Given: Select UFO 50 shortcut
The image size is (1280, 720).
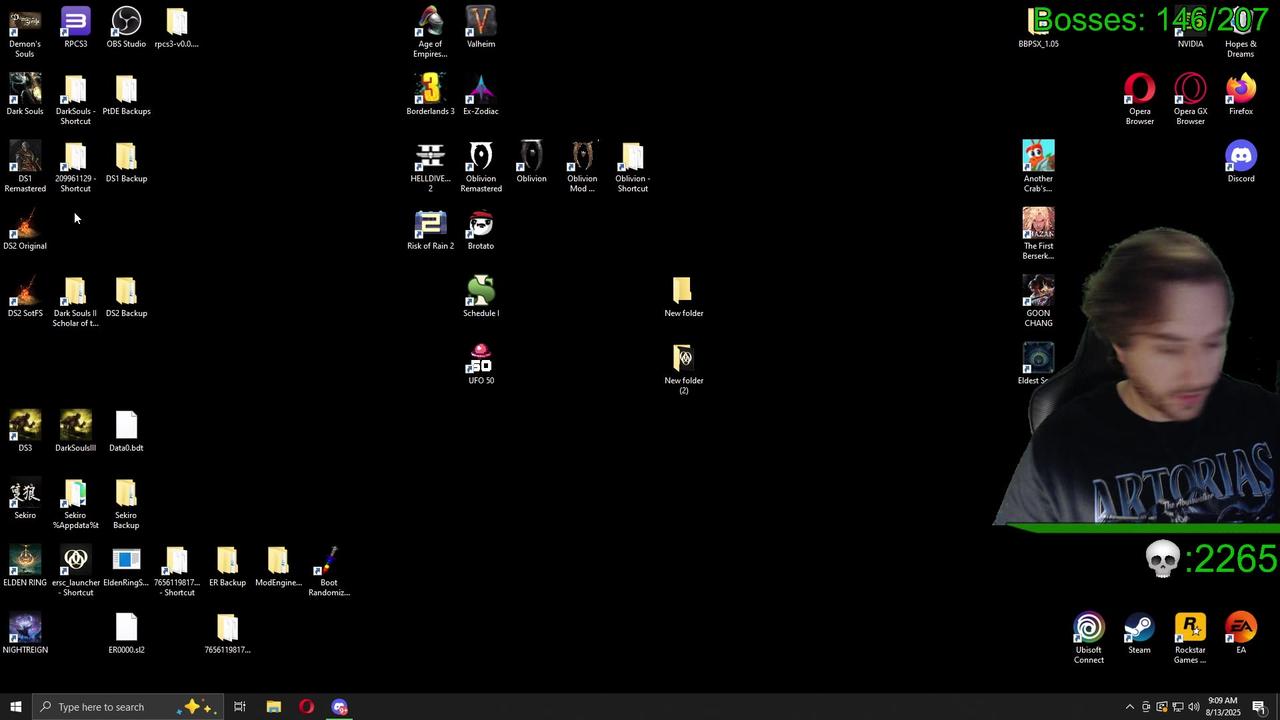Looking at the screenshot, I should (x=481, y=364).
